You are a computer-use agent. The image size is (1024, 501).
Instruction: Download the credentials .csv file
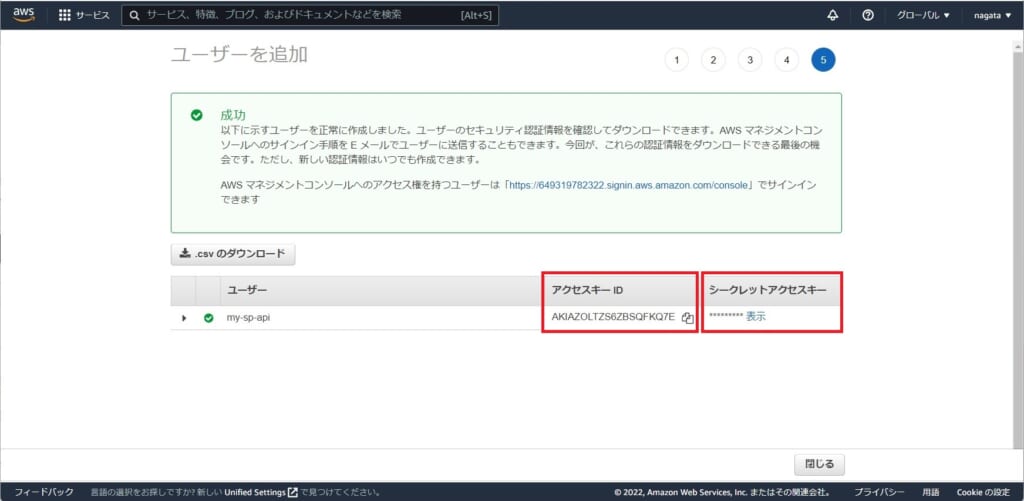pos(233,254)
